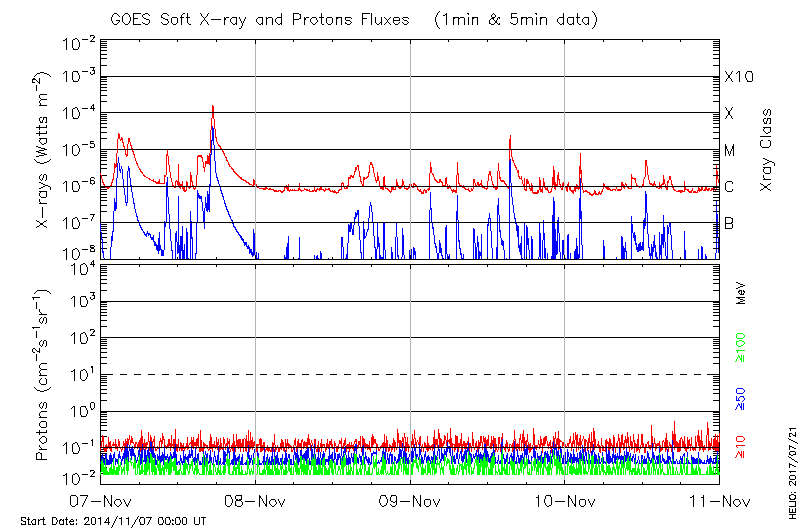Click the vertical 'Xray Class' axis title

click(768, 150)
